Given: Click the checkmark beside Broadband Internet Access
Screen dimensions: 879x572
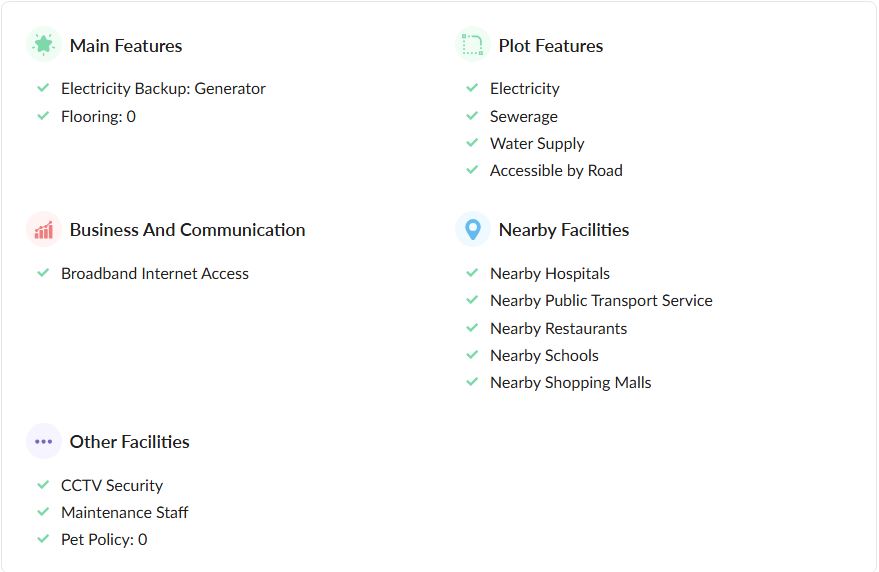Looking at the screenshot, I should coord(43,273).
